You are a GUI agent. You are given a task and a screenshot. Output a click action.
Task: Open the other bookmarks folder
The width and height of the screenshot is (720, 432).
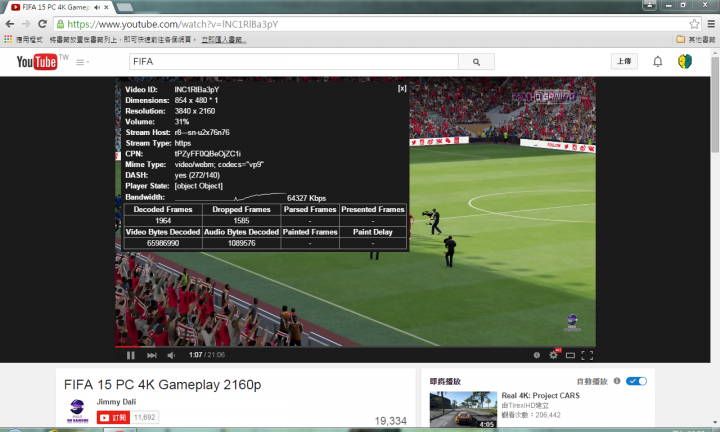click(695, 39)
